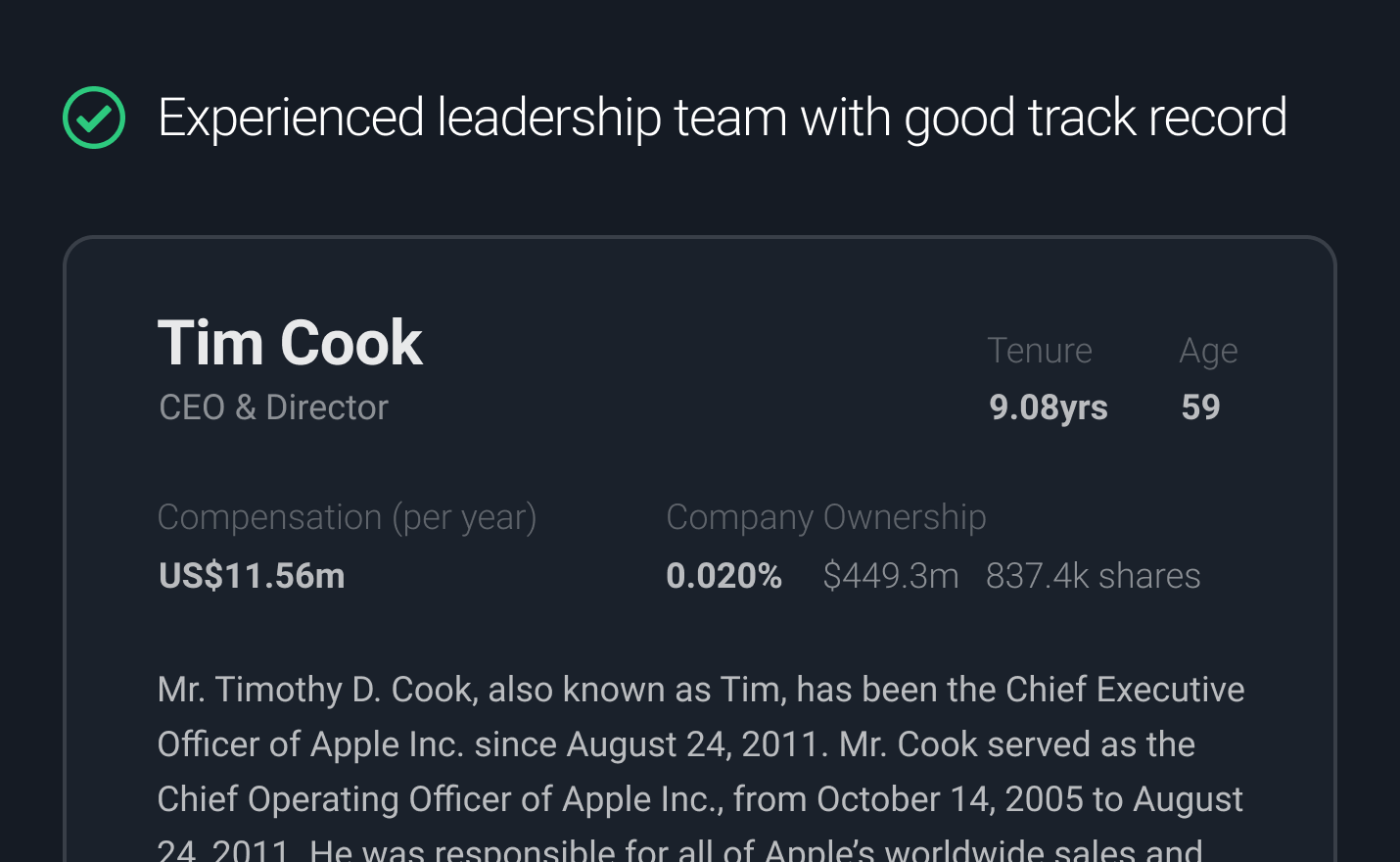
Task: Click the CEO & Director title
Action: (273, 407)
